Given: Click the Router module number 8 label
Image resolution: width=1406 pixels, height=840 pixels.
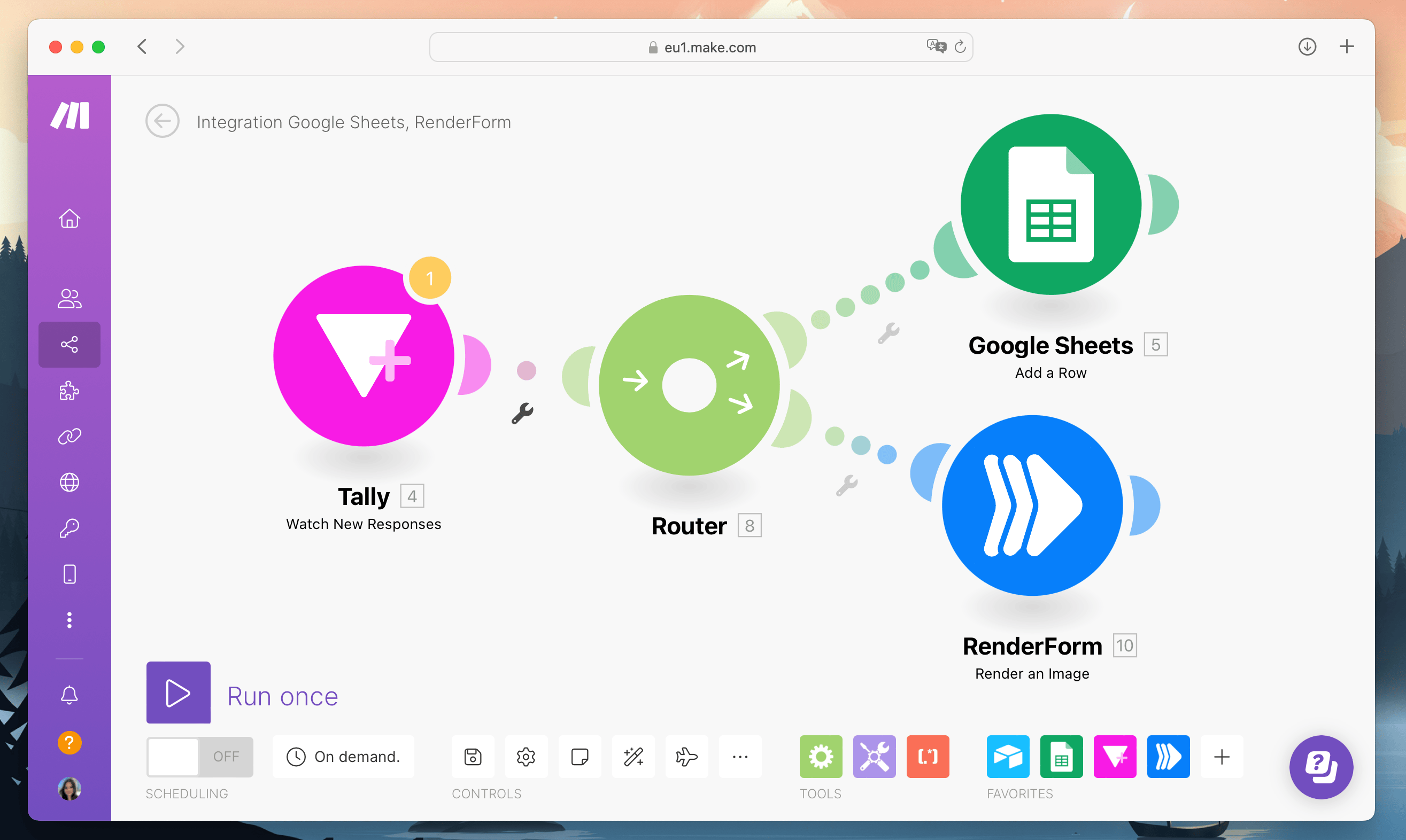Looking at the screenshot, I should [x=750, y=526].
